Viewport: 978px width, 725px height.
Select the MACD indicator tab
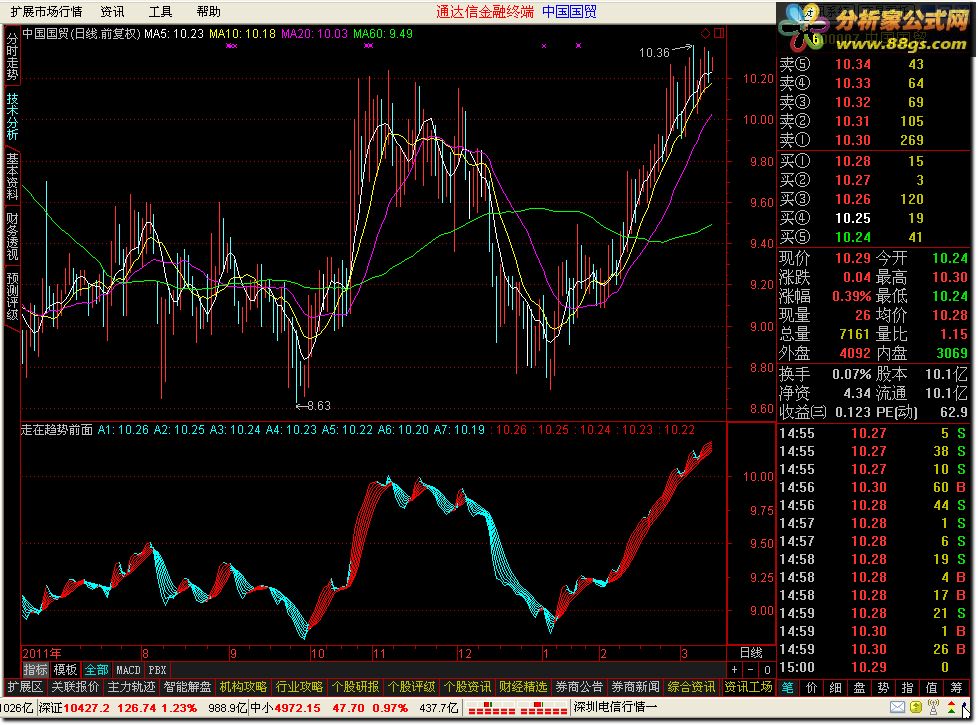[128, 669]
